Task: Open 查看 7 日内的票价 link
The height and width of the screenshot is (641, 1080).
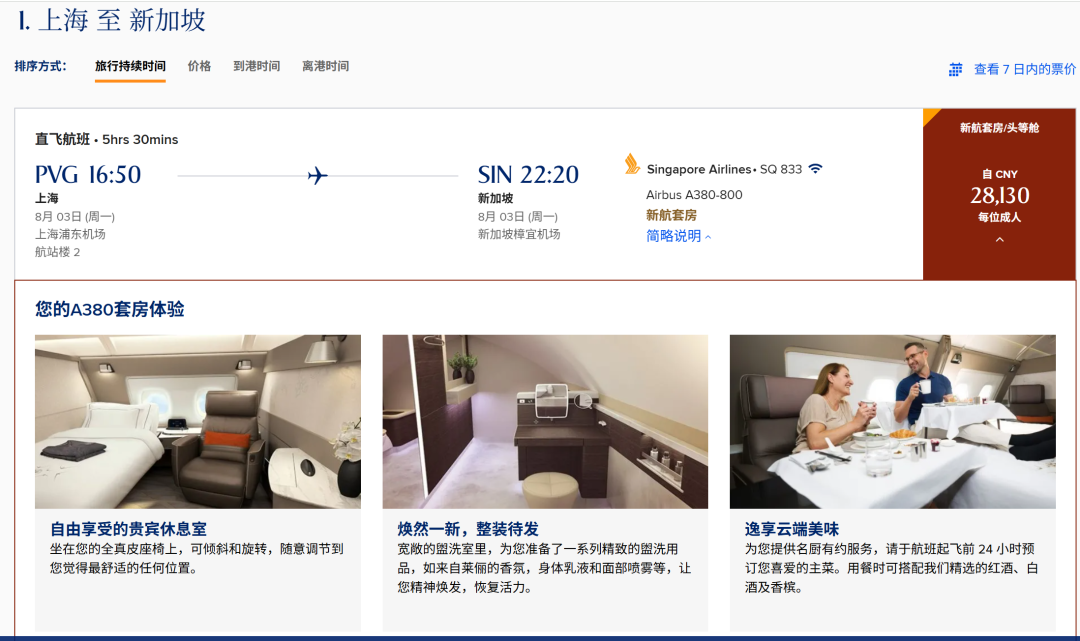Action: point(1024,70)
